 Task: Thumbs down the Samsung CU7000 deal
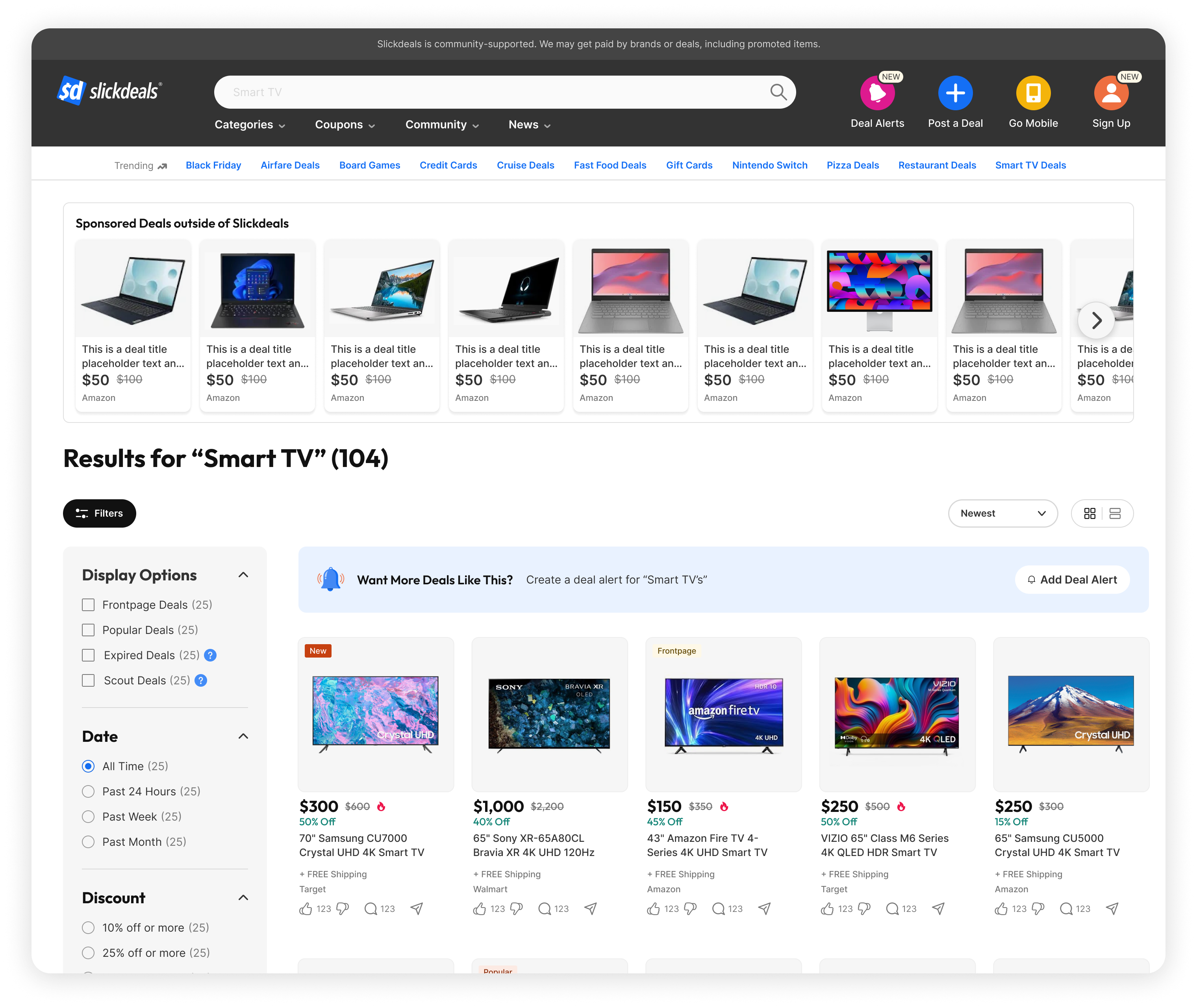pos(343,908)
